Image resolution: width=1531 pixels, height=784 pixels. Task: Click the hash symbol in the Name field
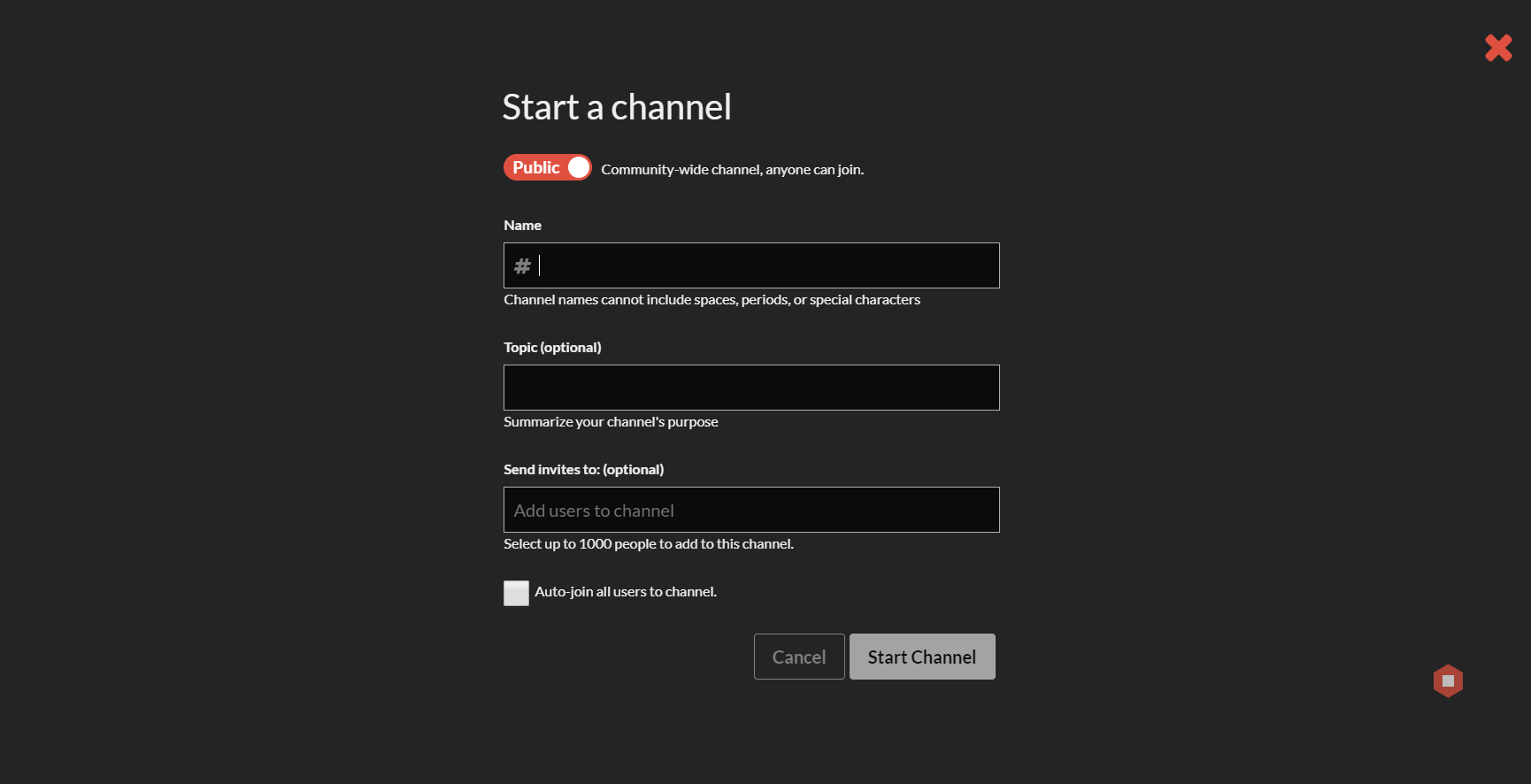click(523, 265)
